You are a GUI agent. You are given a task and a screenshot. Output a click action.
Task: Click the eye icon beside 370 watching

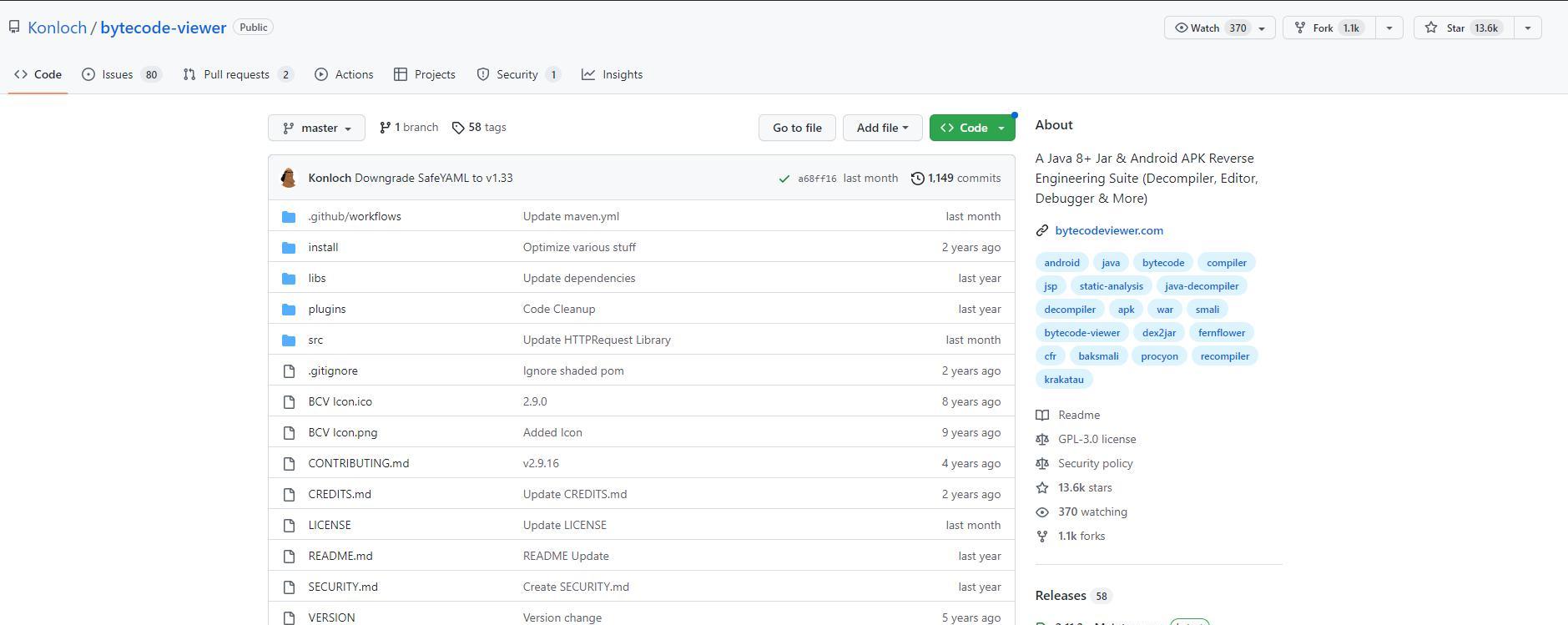pos(1042,512)
